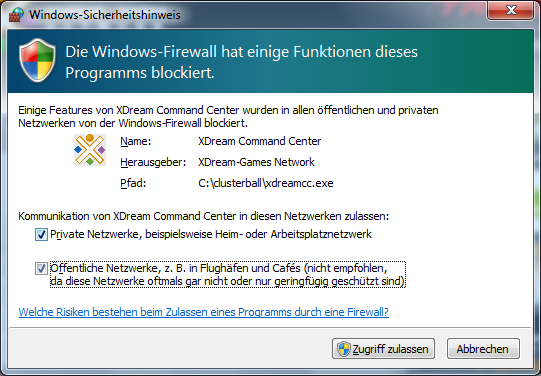Click the firewall brick icon in title bar
Image resolution: width=541 pixels, height=376 pixels.
tap(16, 14)
